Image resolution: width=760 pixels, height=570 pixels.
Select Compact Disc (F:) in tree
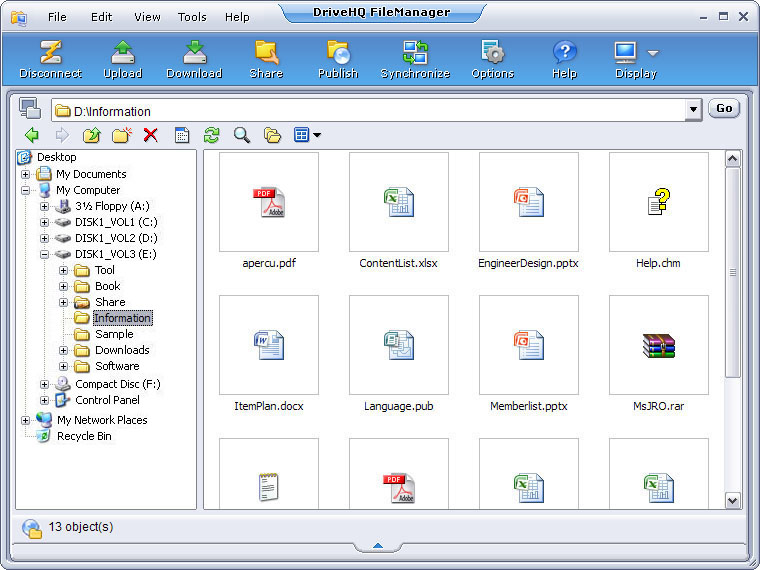pos(118,384)
